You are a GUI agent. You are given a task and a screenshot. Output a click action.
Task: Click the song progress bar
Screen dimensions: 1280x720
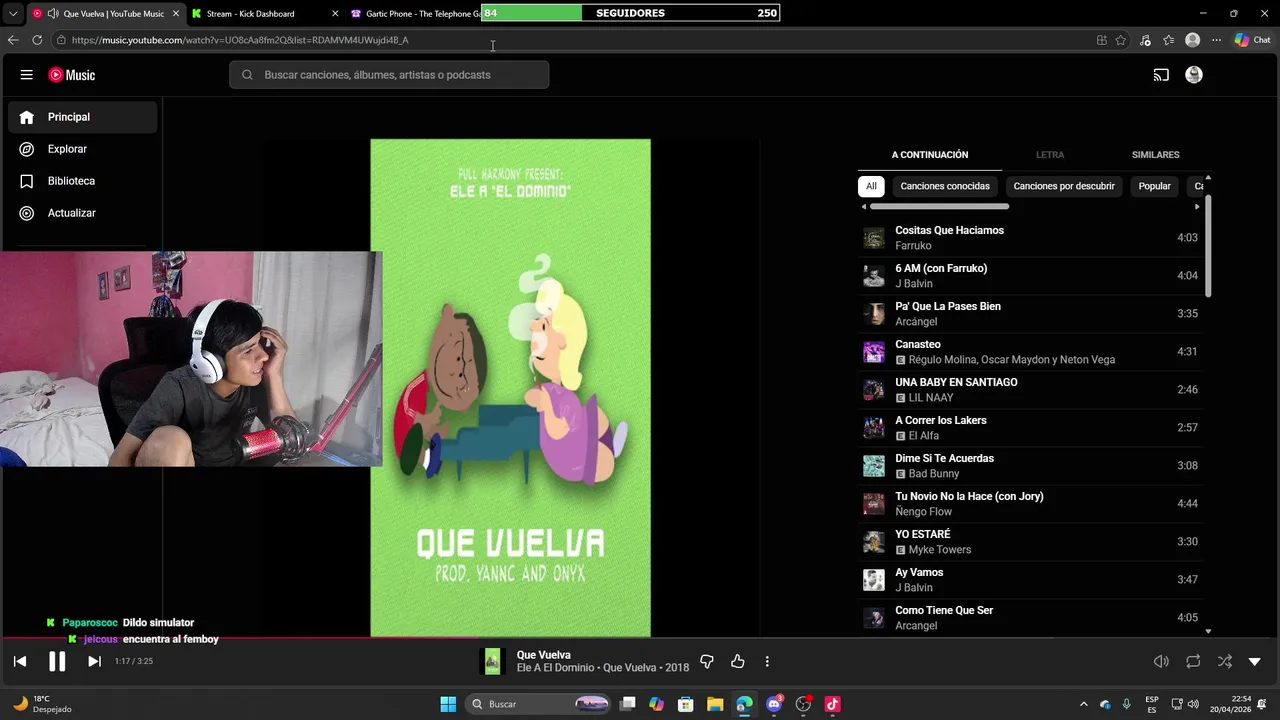click(x=640, y=638)
